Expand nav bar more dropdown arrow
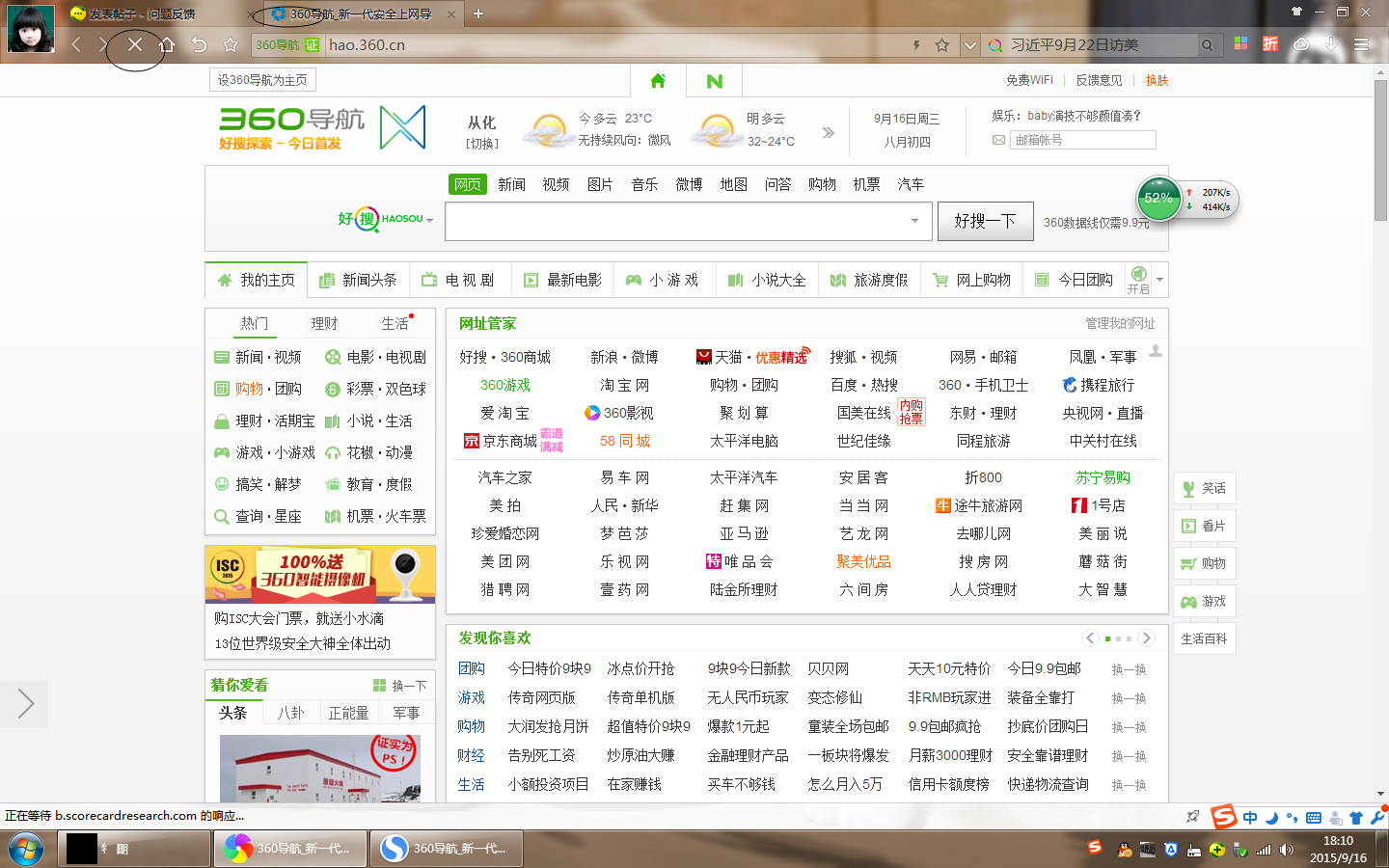1389x868 pixels. (1159, 280)
